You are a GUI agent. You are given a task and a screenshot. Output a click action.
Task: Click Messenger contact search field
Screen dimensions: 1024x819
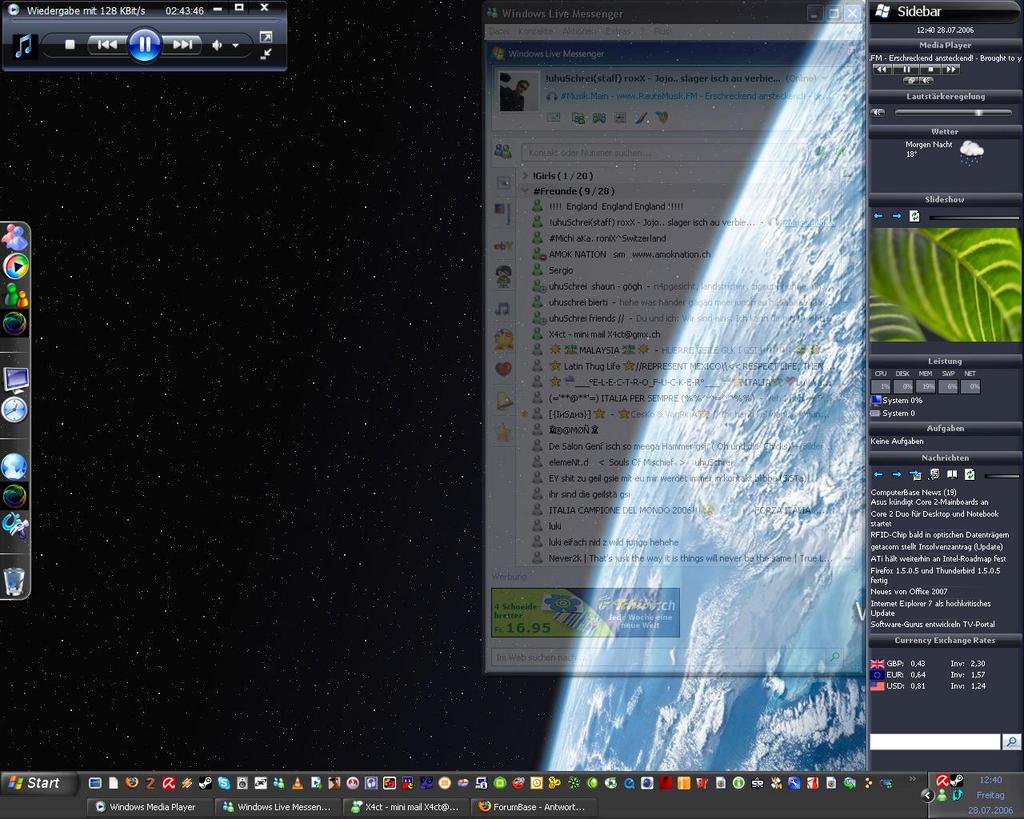[x=666, y=153]
